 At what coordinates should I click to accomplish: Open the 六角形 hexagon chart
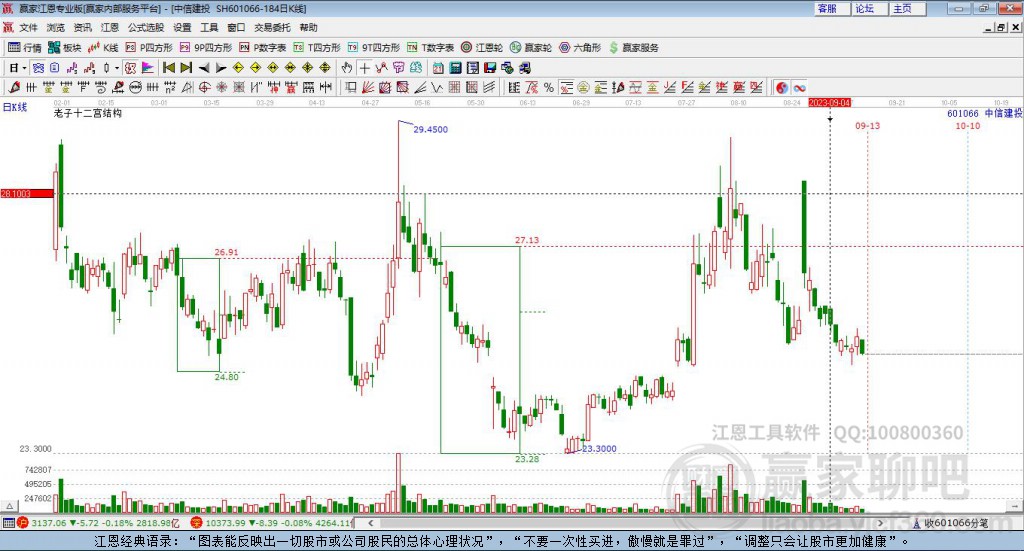pos(580,48)
